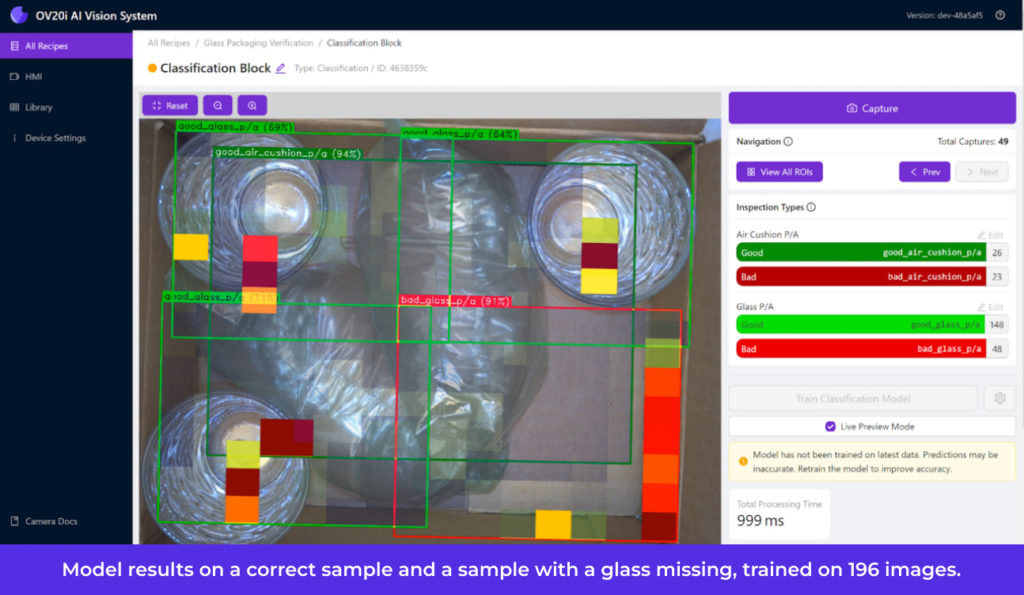Click the All Recipes breadcrumb link

click(168, 42)
